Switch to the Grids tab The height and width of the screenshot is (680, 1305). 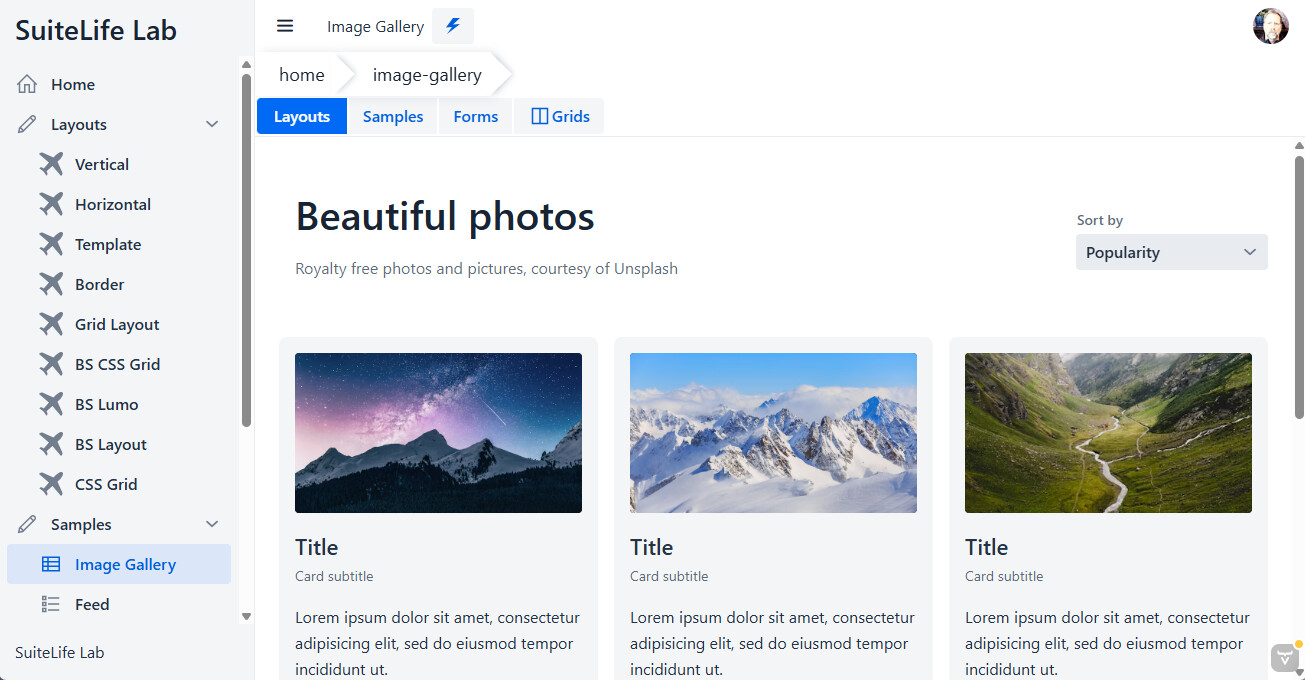(559, 117)
